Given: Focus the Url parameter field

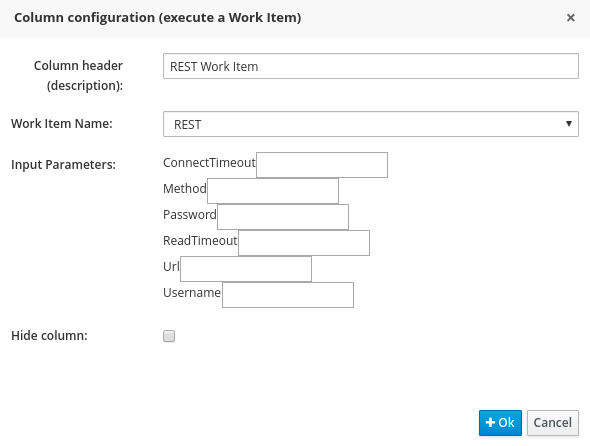Looking at the screenshot, I should click(246, 269).
